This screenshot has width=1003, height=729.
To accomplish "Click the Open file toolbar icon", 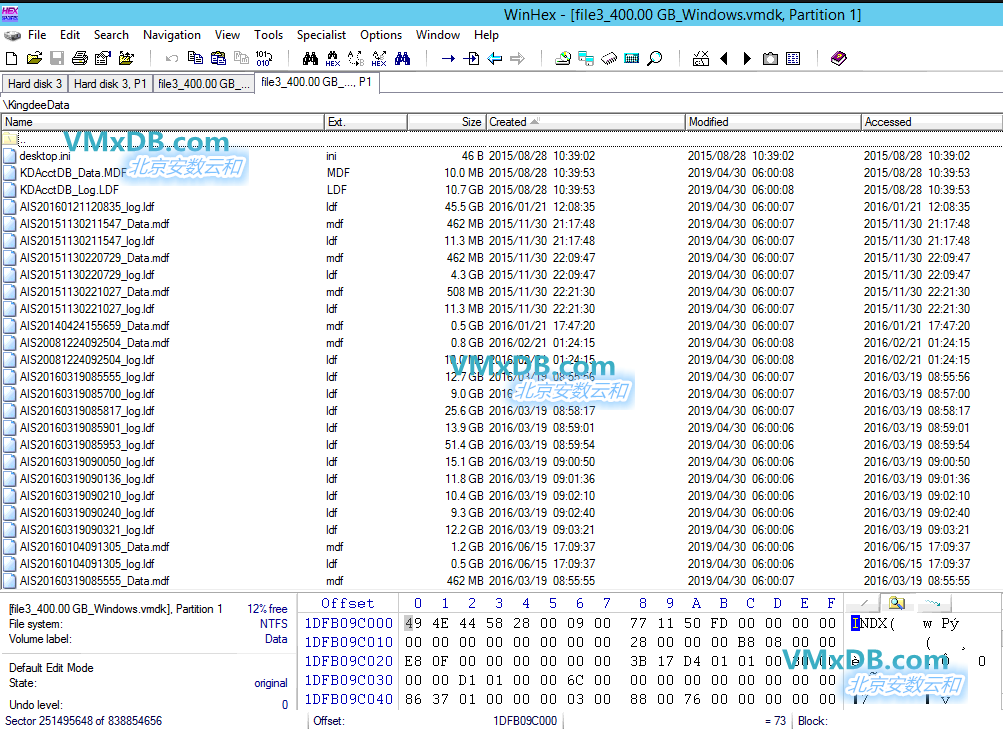I will click(35, 59).
